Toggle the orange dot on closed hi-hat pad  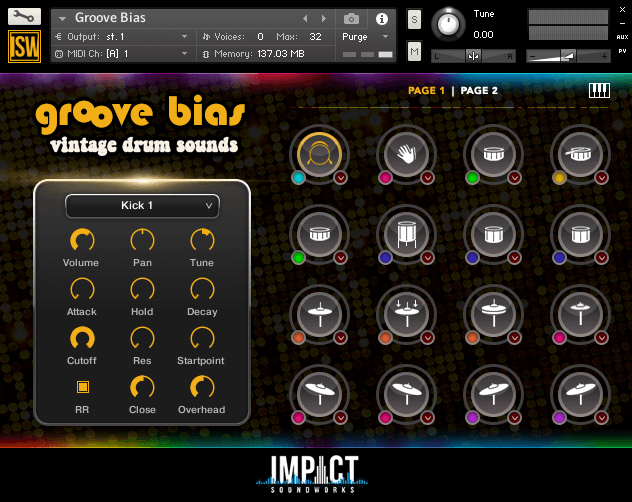tap(298, 338)
